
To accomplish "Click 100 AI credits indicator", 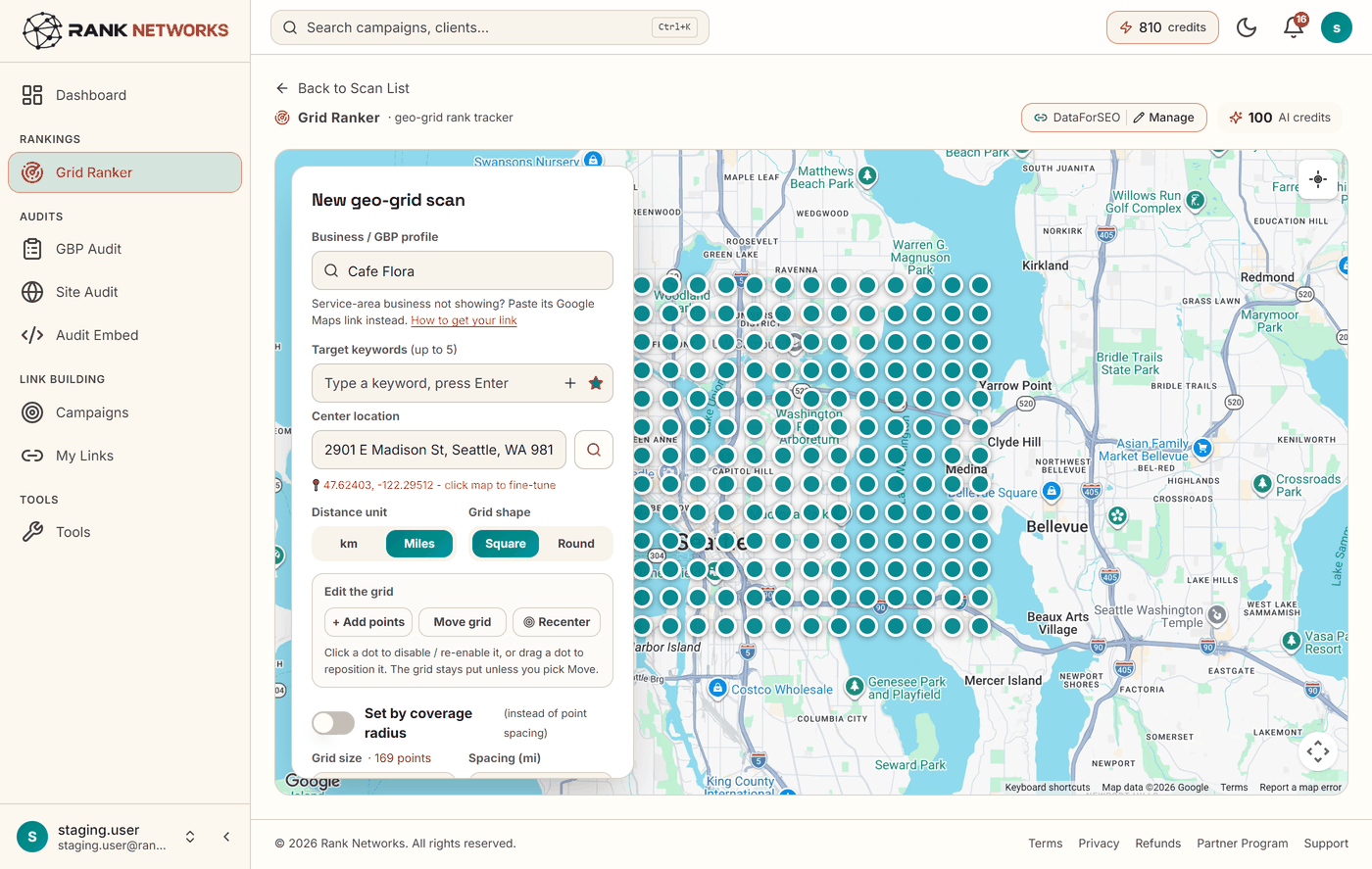I will [1280, 118].
